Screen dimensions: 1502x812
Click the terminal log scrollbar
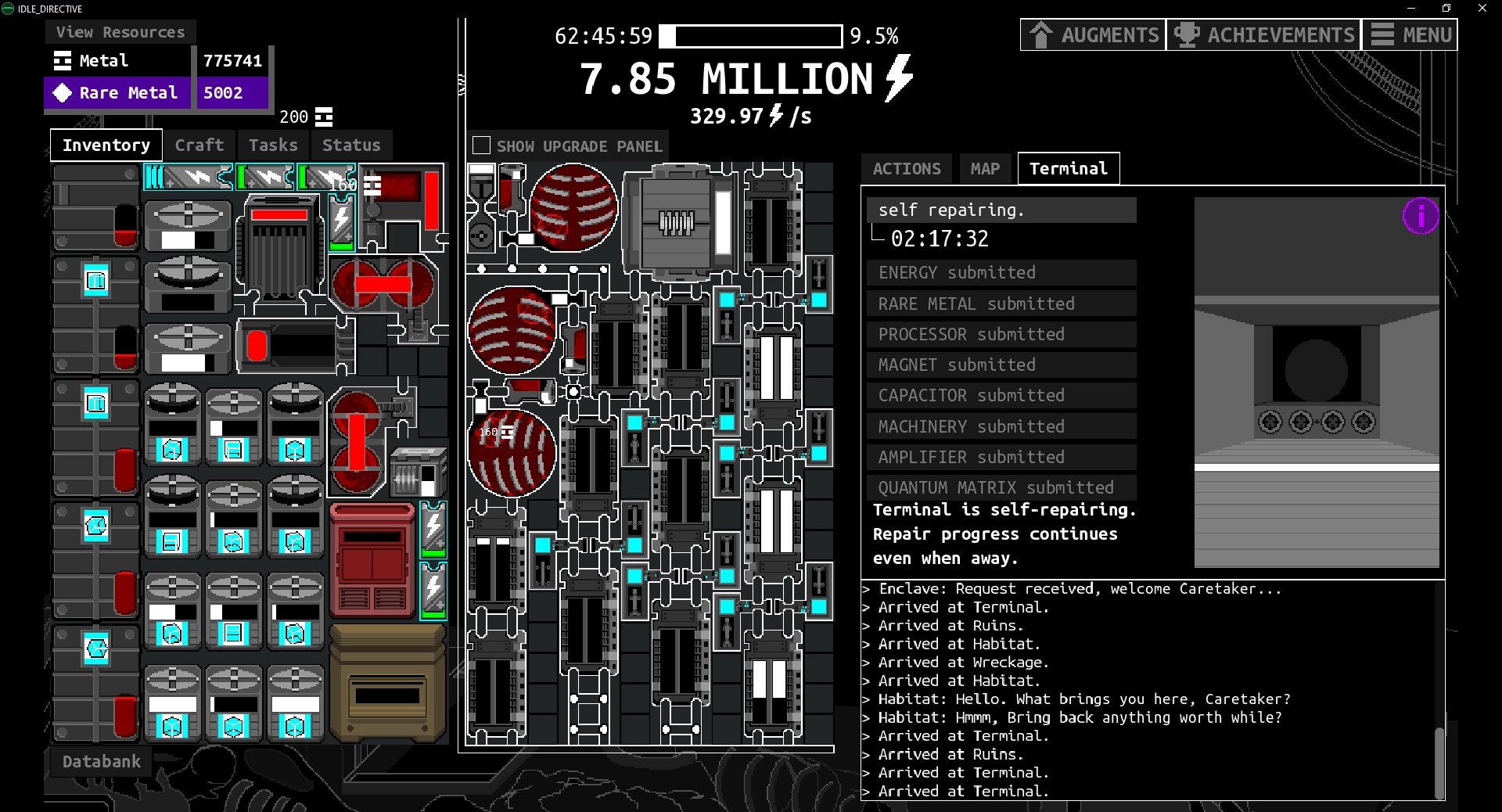coord(1439,763)
